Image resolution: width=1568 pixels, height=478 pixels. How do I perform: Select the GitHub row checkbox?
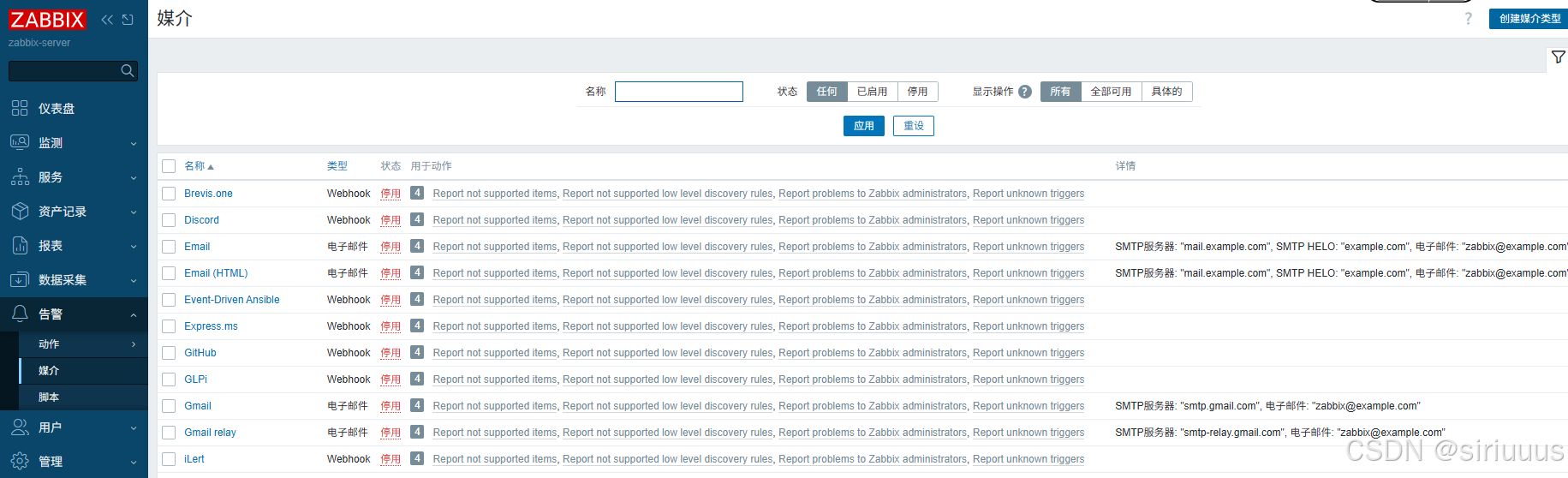click(169, 353)
